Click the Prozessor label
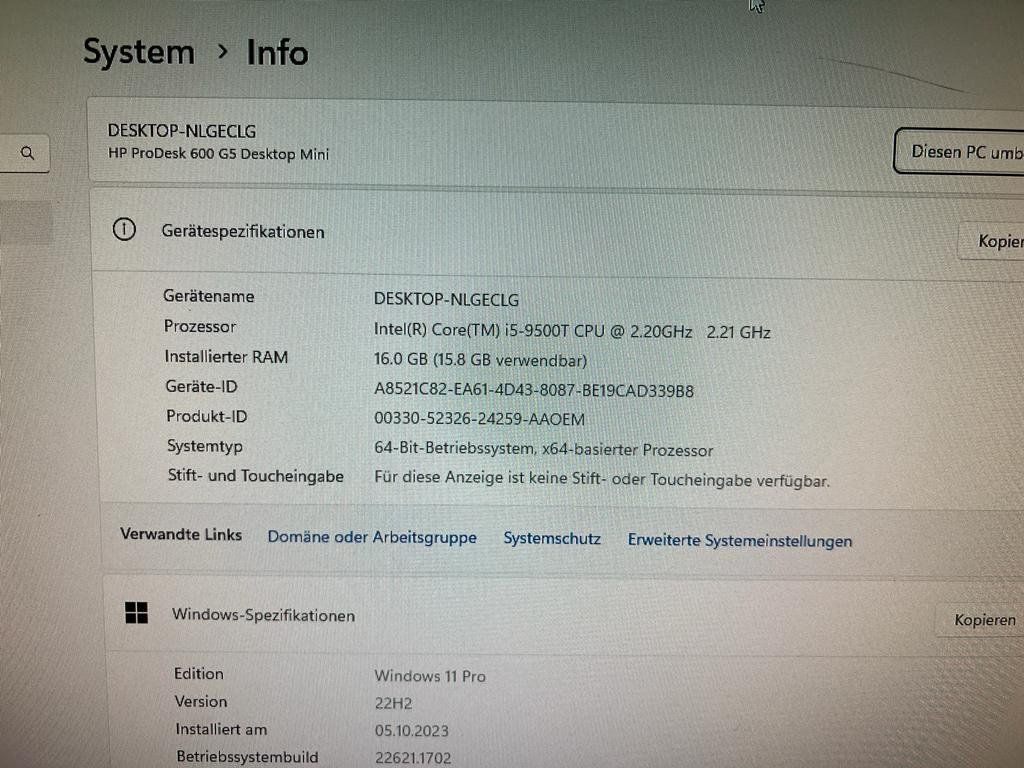Screen dimensions: 1024x768 pos(200,326)
